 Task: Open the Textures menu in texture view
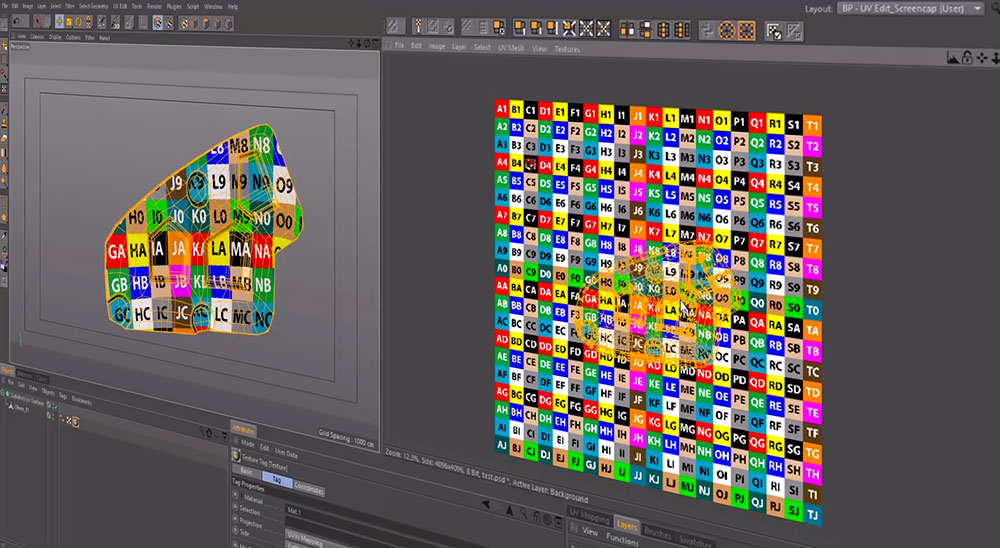pos(568,48)
